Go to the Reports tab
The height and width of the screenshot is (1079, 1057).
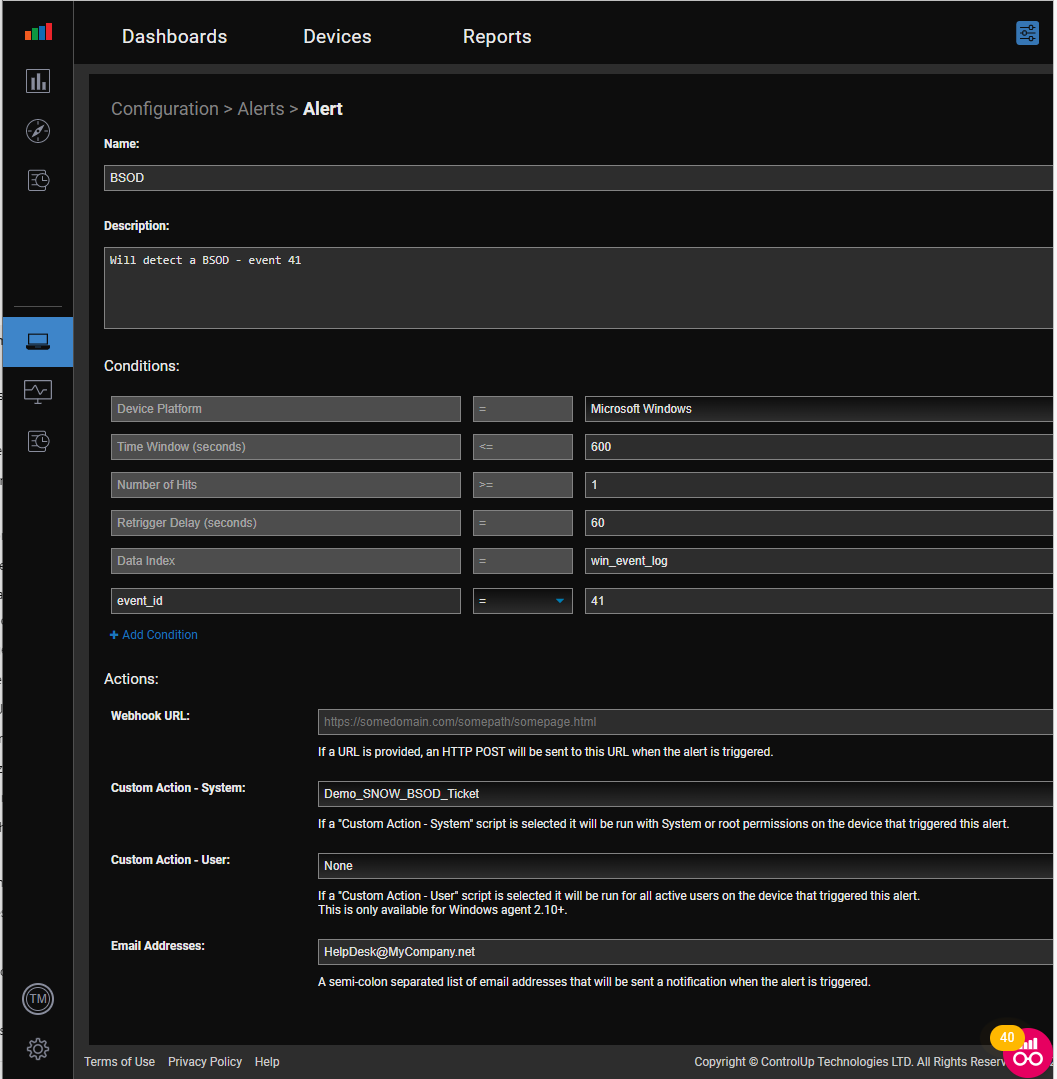[497, 36]
